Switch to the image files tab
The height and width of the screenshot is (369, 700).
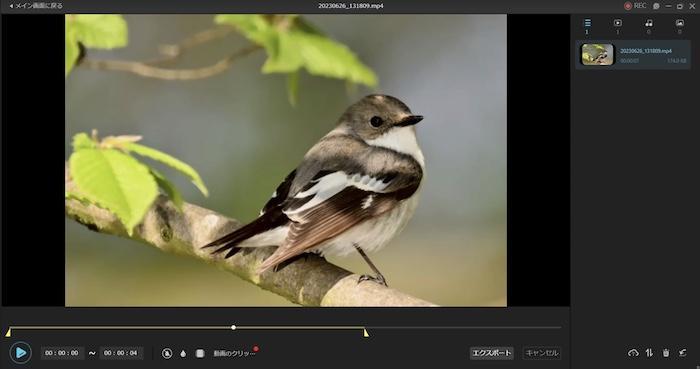[x=679, y=25]
